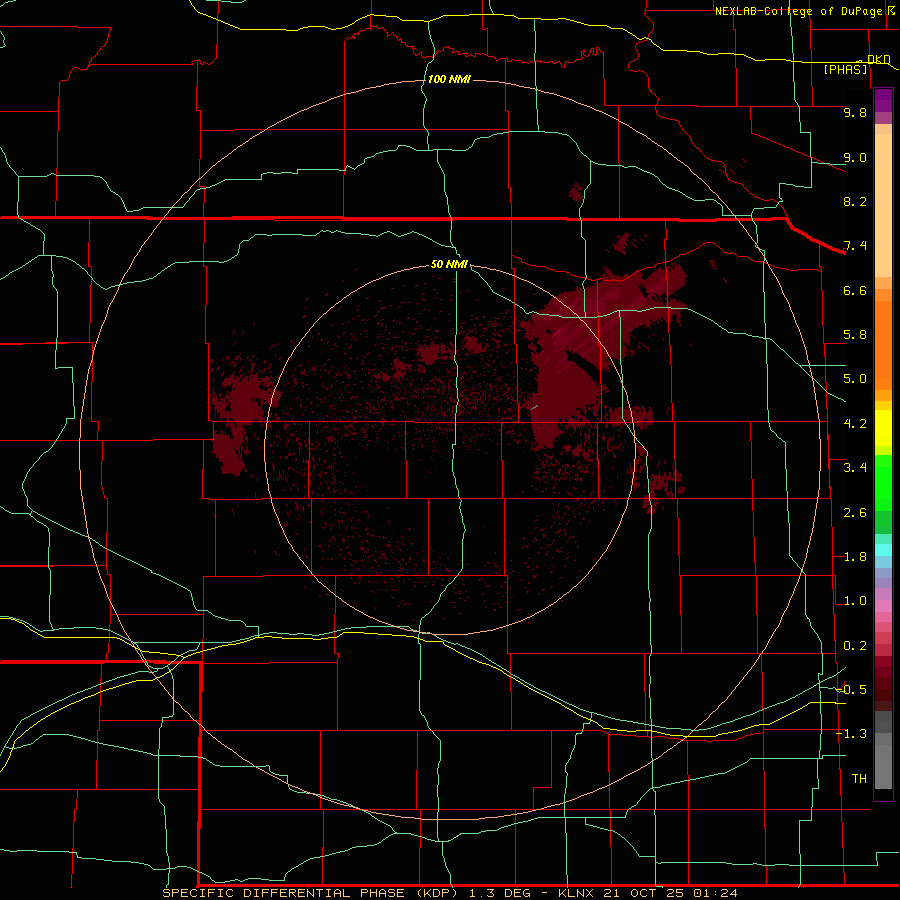
Task: Click the DKD station label
Action: point(878,59)
